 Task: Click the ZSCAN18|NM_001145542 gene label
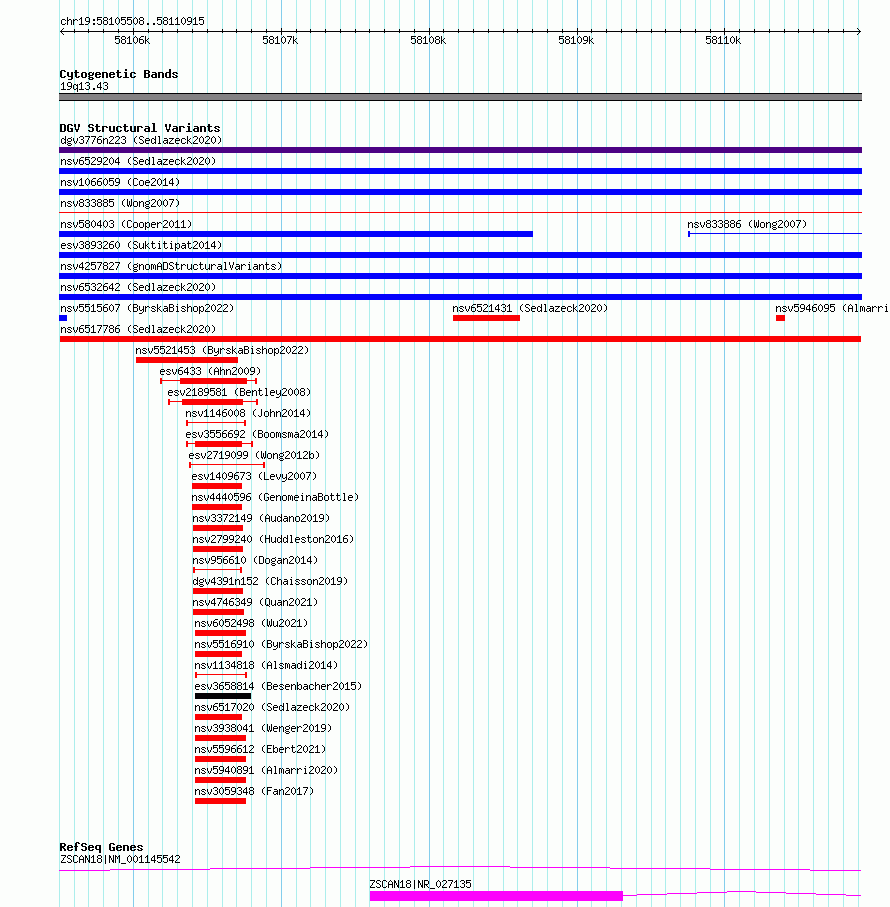click(120, 860)
